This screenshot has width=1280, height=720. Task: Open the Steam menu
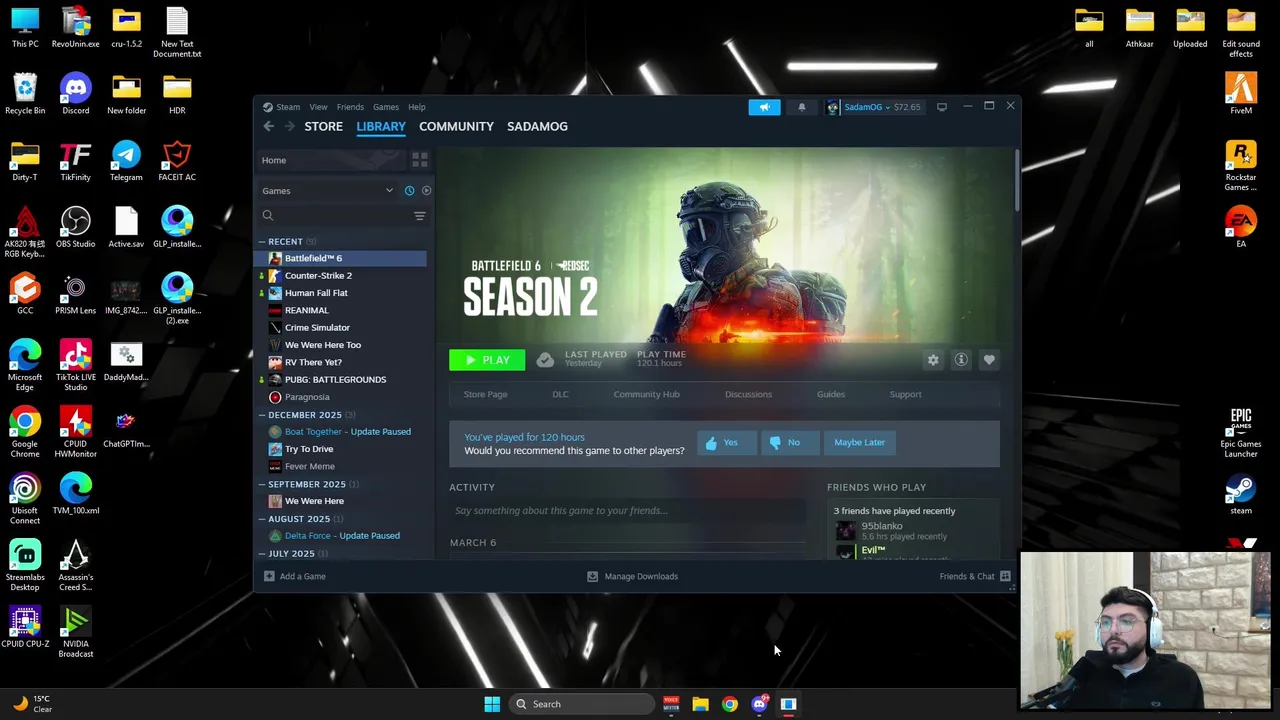point(288,107)
